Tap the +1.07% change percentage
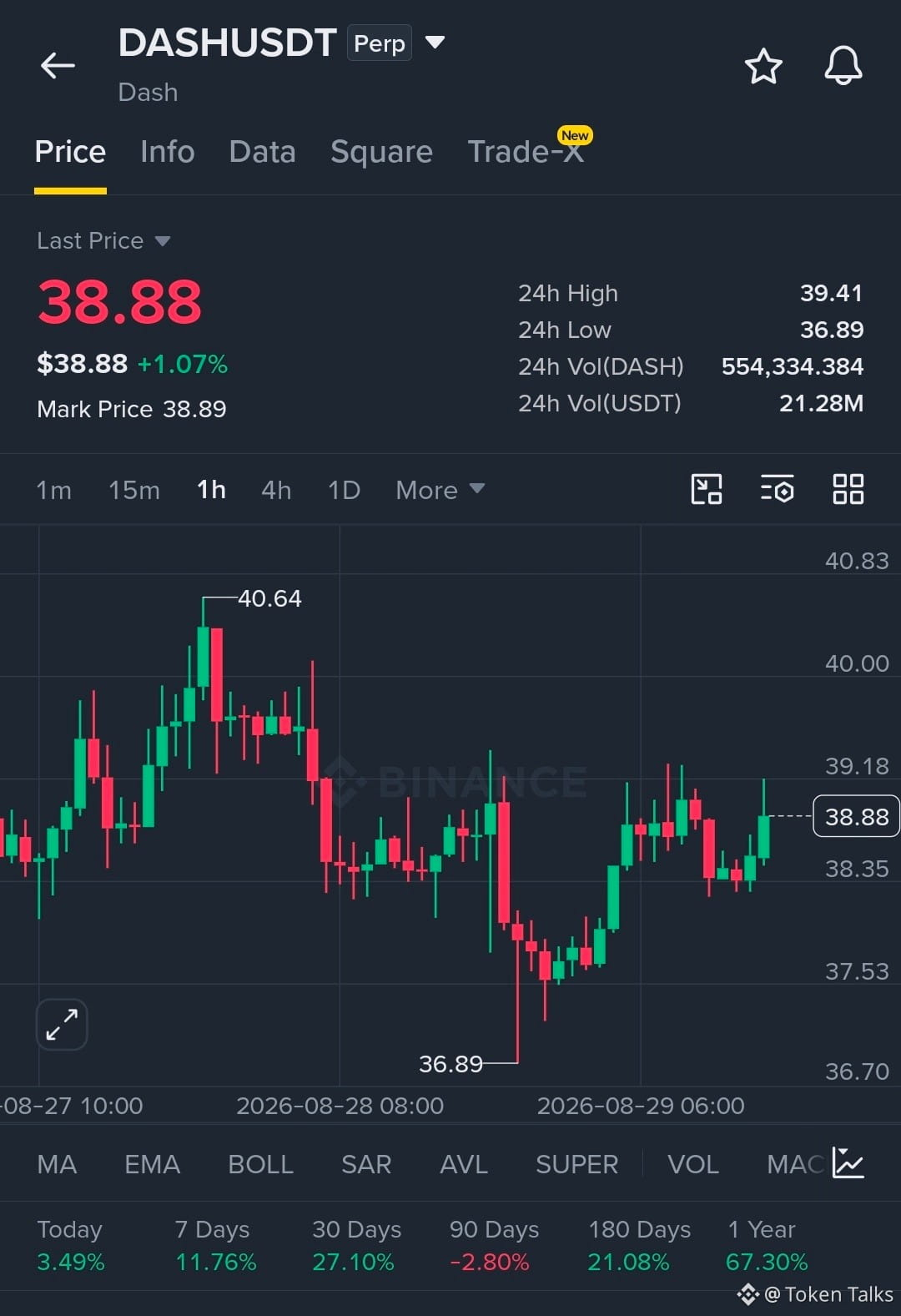The height and width of the screenshot is (1316, 901). [183, 364]
